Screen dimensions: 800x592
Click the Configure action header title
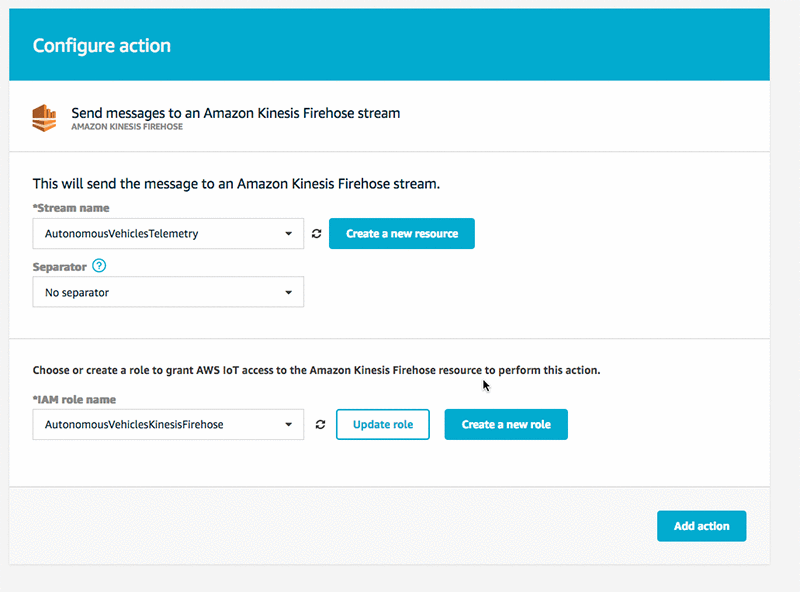coord(102,46)
